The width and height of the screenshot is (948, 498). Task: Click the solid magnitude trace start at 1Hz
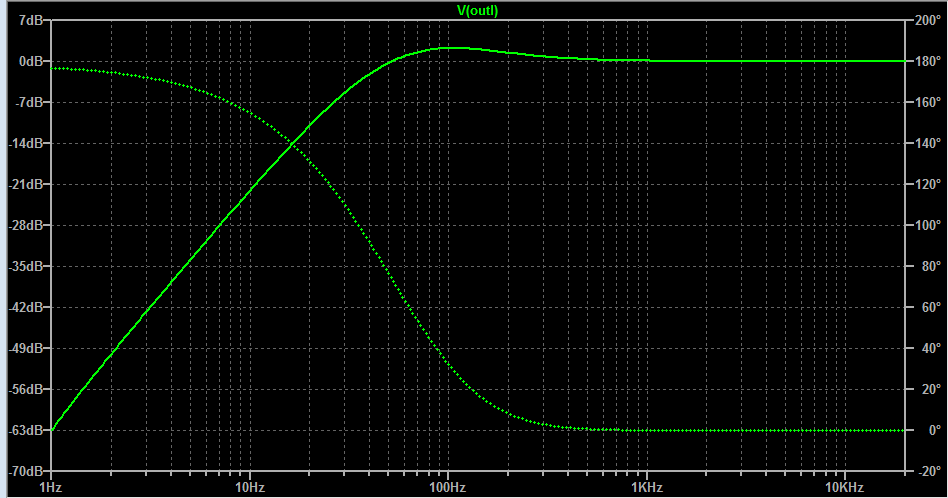[x=52, y=430]
